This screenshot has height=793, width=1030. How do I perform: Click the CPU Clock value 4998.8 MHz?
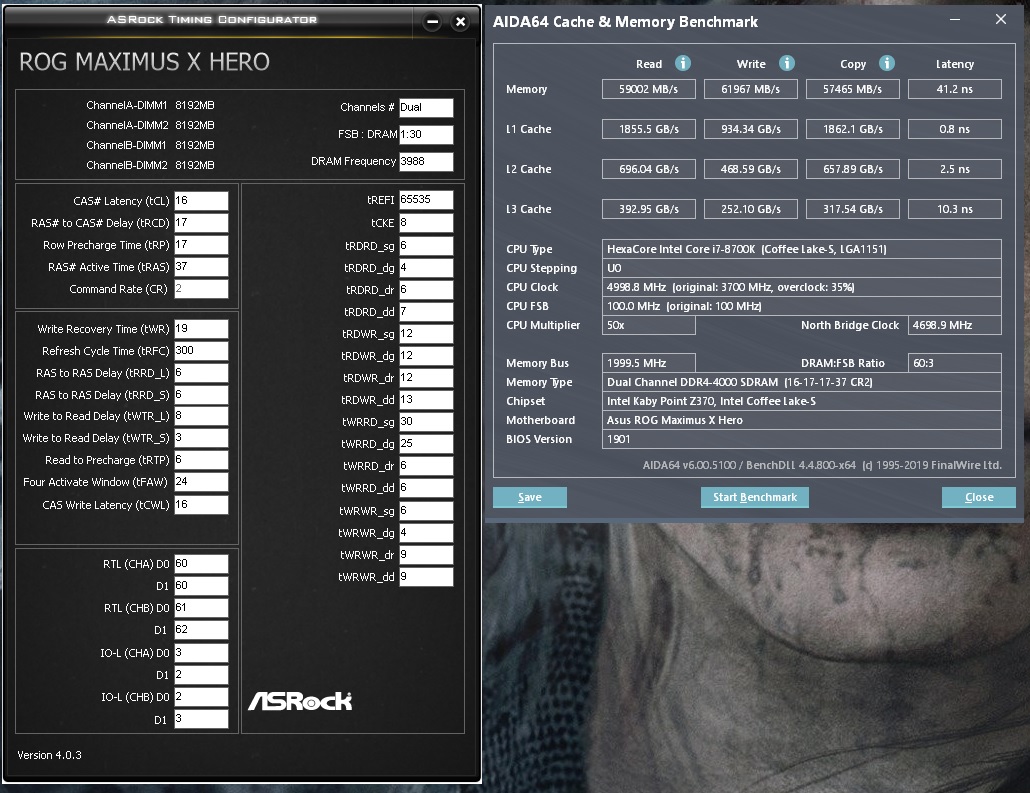tap(801, 287)
